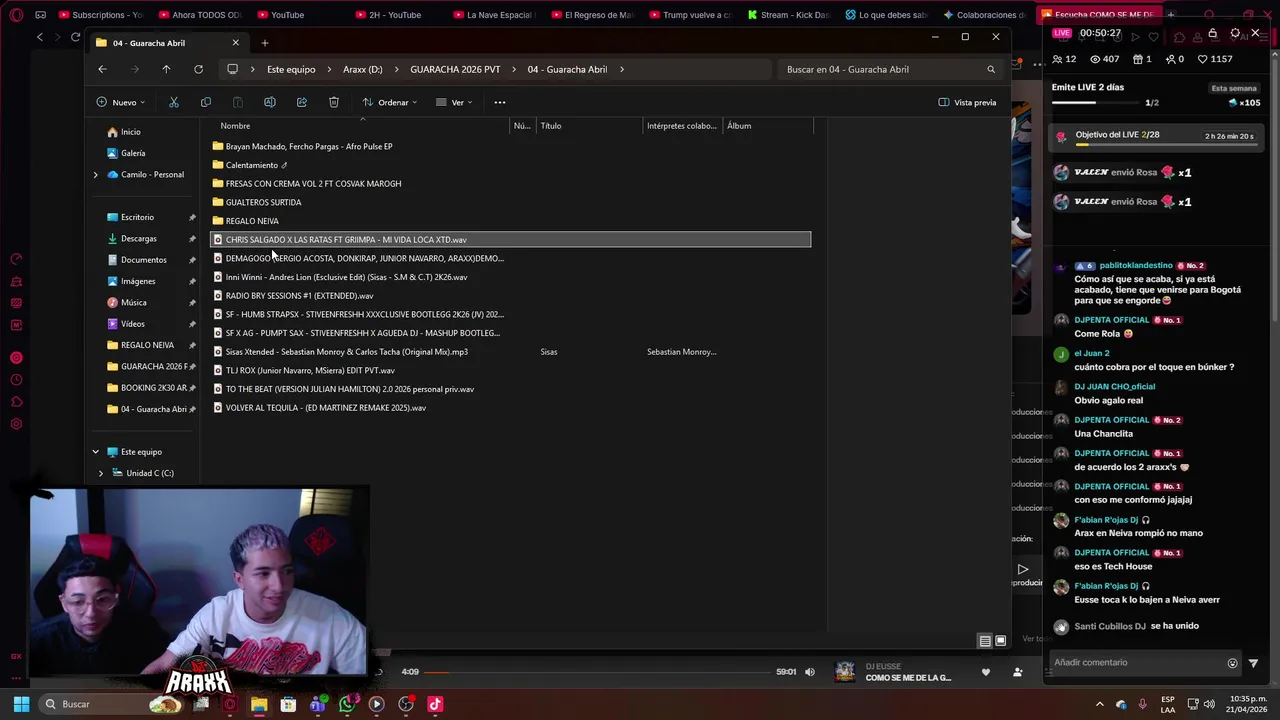Screen dimensions: 1280x720
Task: Collapse the Este equipo tree node
Action: (96, 452)
